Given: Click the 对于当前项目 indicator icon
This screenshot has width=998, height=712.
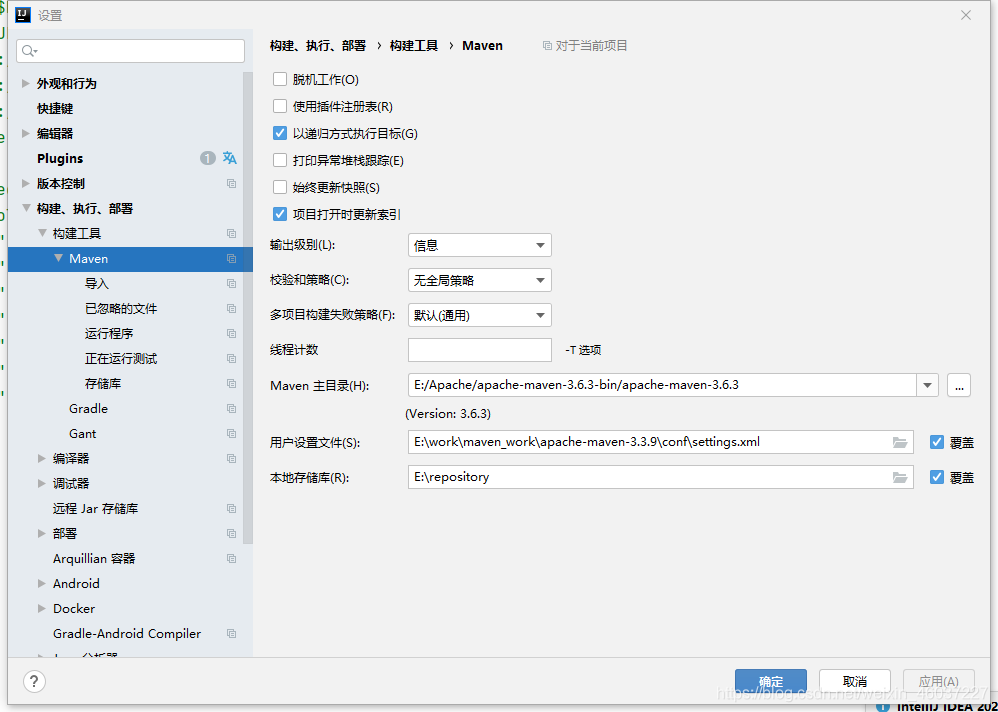Looking at the screenshot, I should [547, 46].
